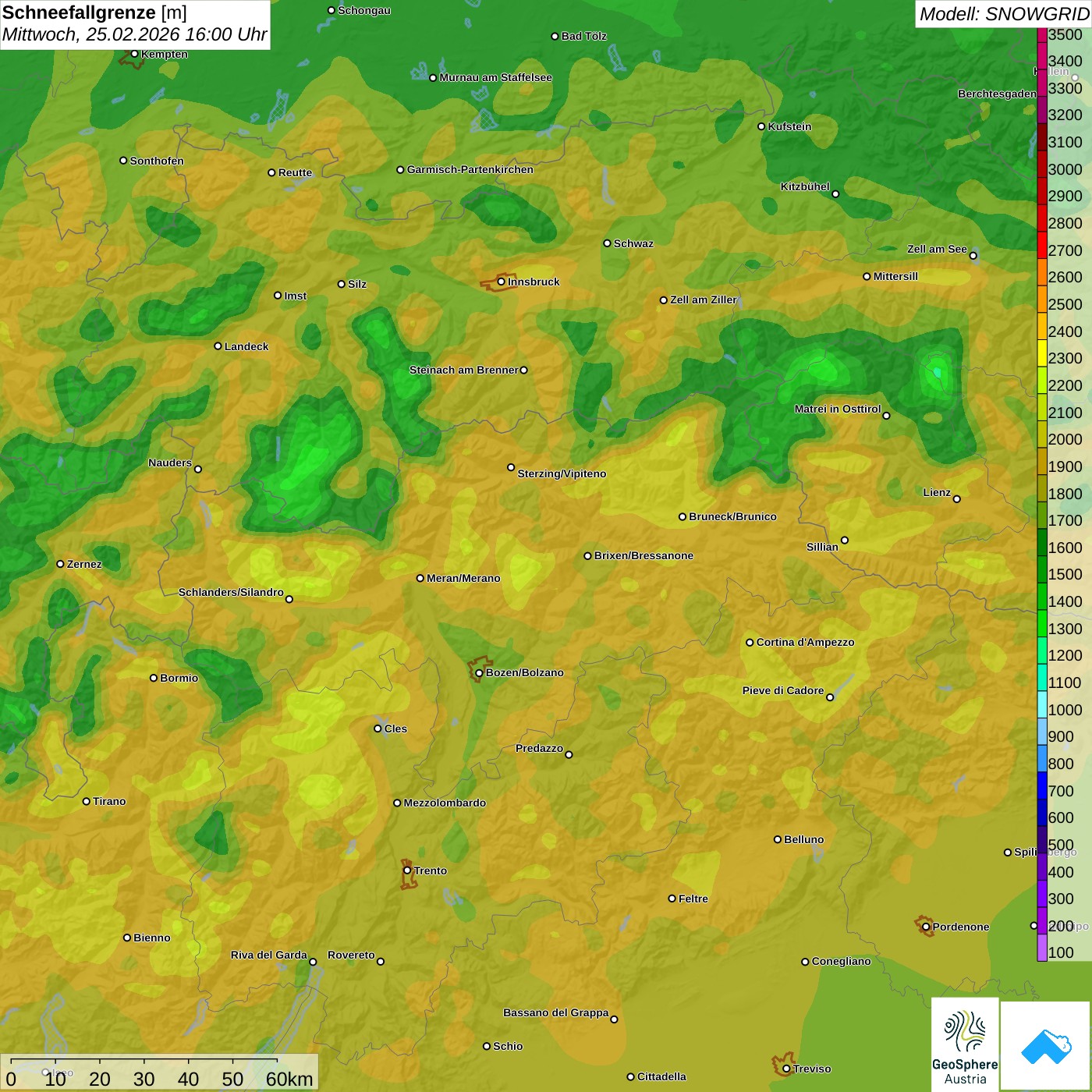Click the yellow 2300 m legend color block

tap(1042, 353)
